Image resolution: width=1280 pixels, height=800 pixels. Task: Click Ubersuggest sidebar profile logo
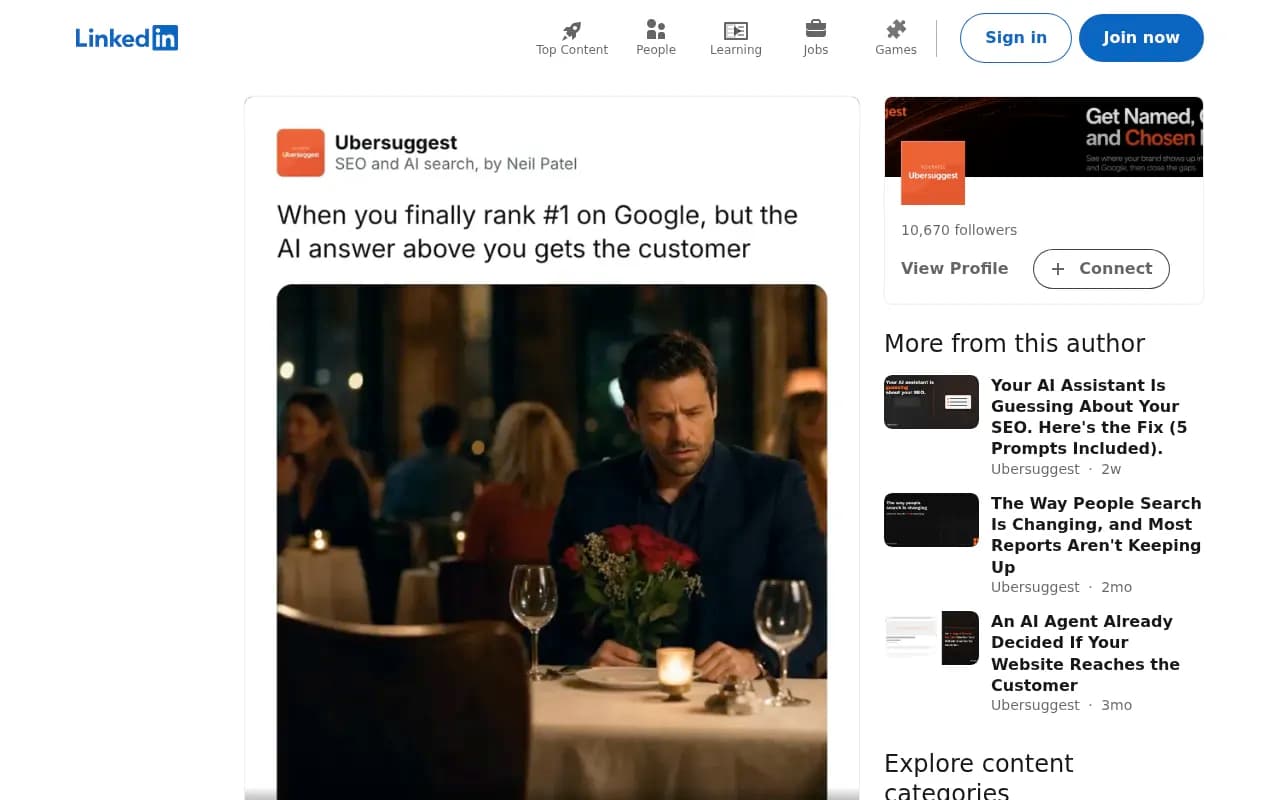pyautogui.click(x=933, y=173)
